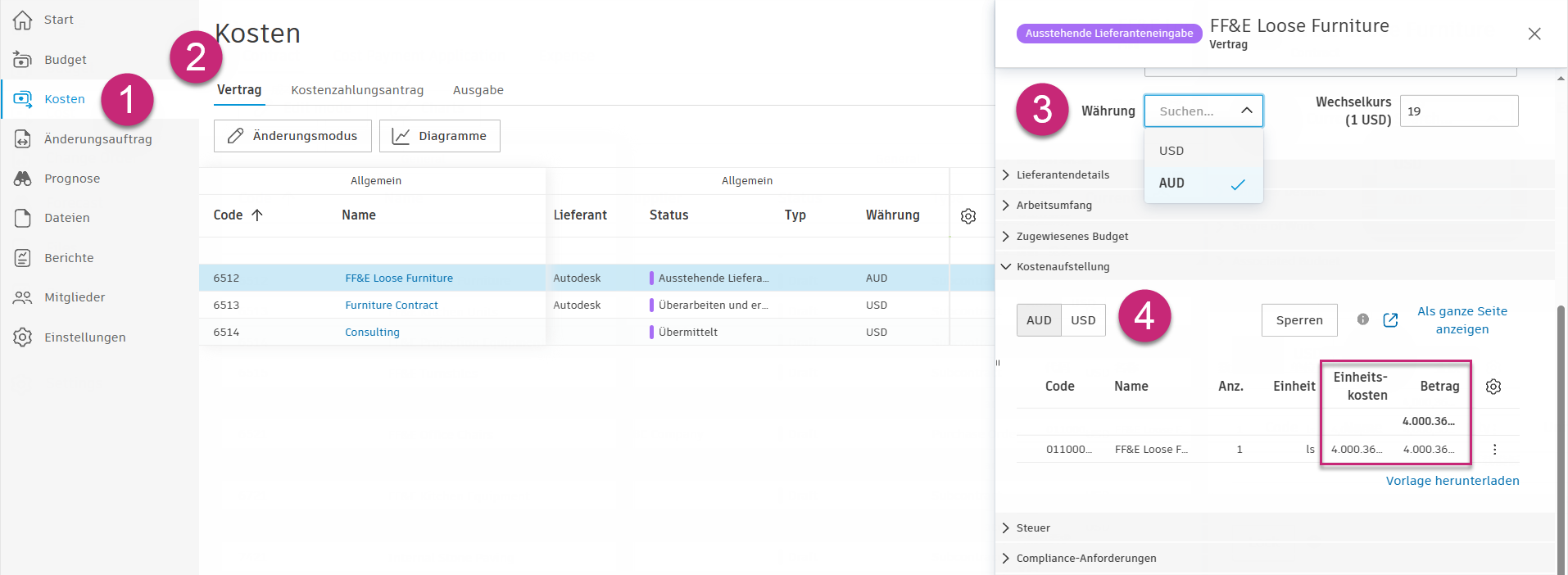The image size is (1568, 575).
Task: Open the Einstellungen gear icon in sidebar
Action: [23, 337]
